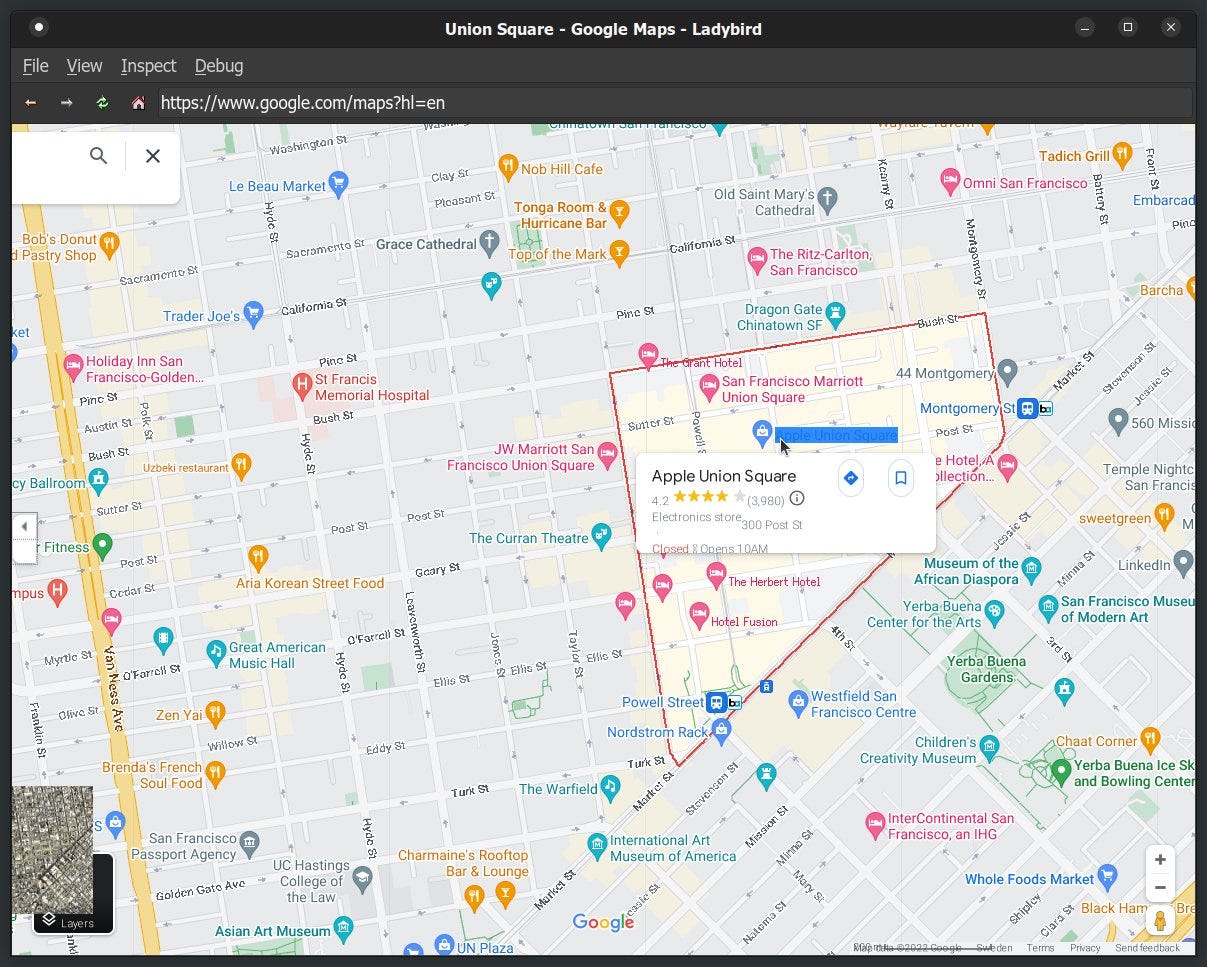
Task: Select the InterContinental San Francisco pin
Action: click(x=875, y=824)
